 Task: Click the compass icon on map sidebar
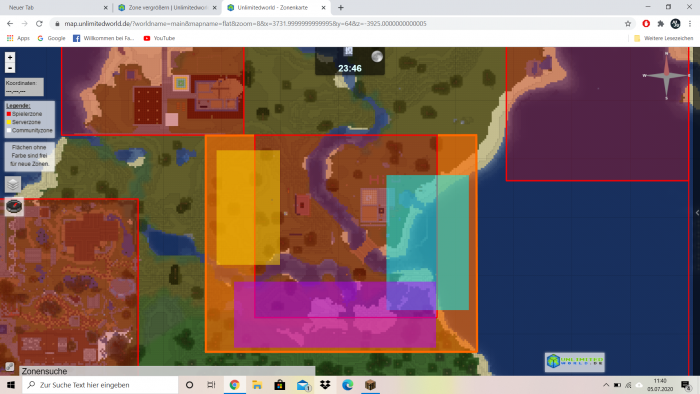tap(14, 207)
